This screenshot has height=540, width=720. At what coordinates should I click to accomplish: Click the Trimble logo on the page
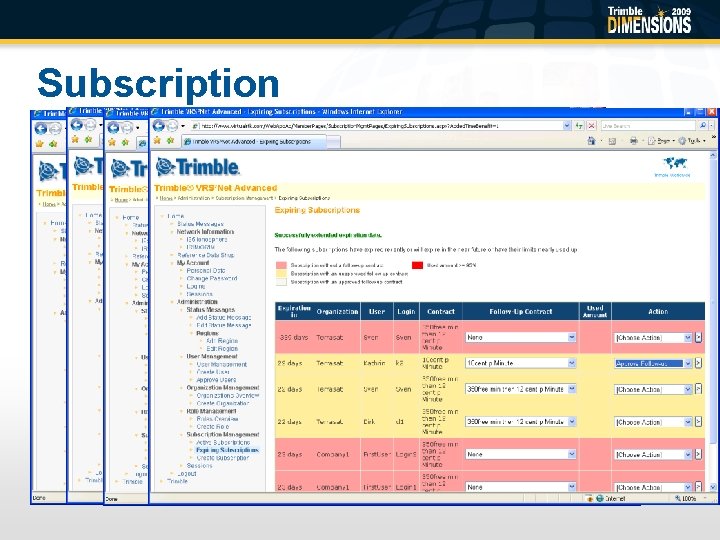coord(197,167)
